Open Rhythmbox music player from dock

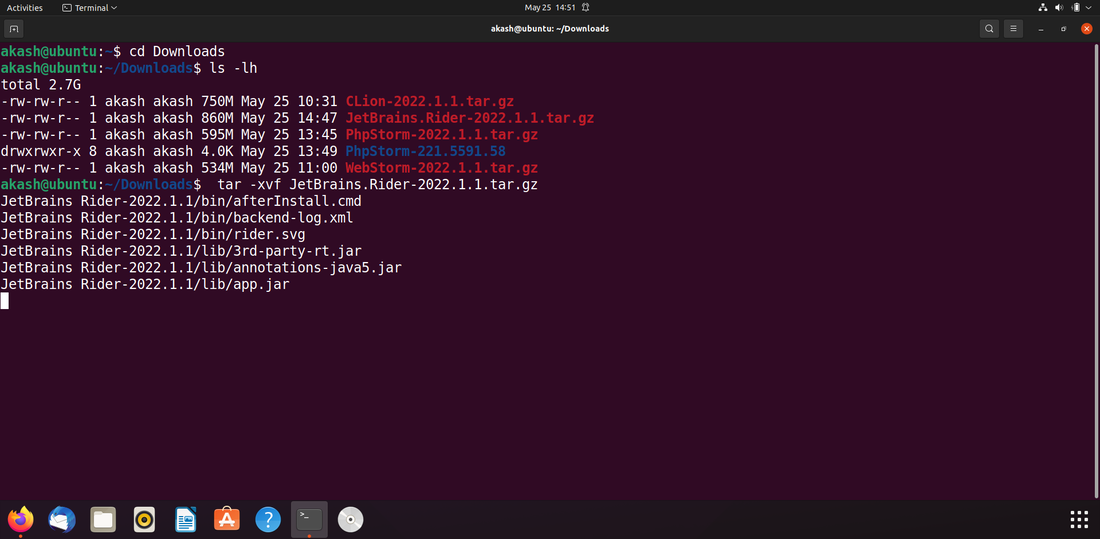pos(145,519)
